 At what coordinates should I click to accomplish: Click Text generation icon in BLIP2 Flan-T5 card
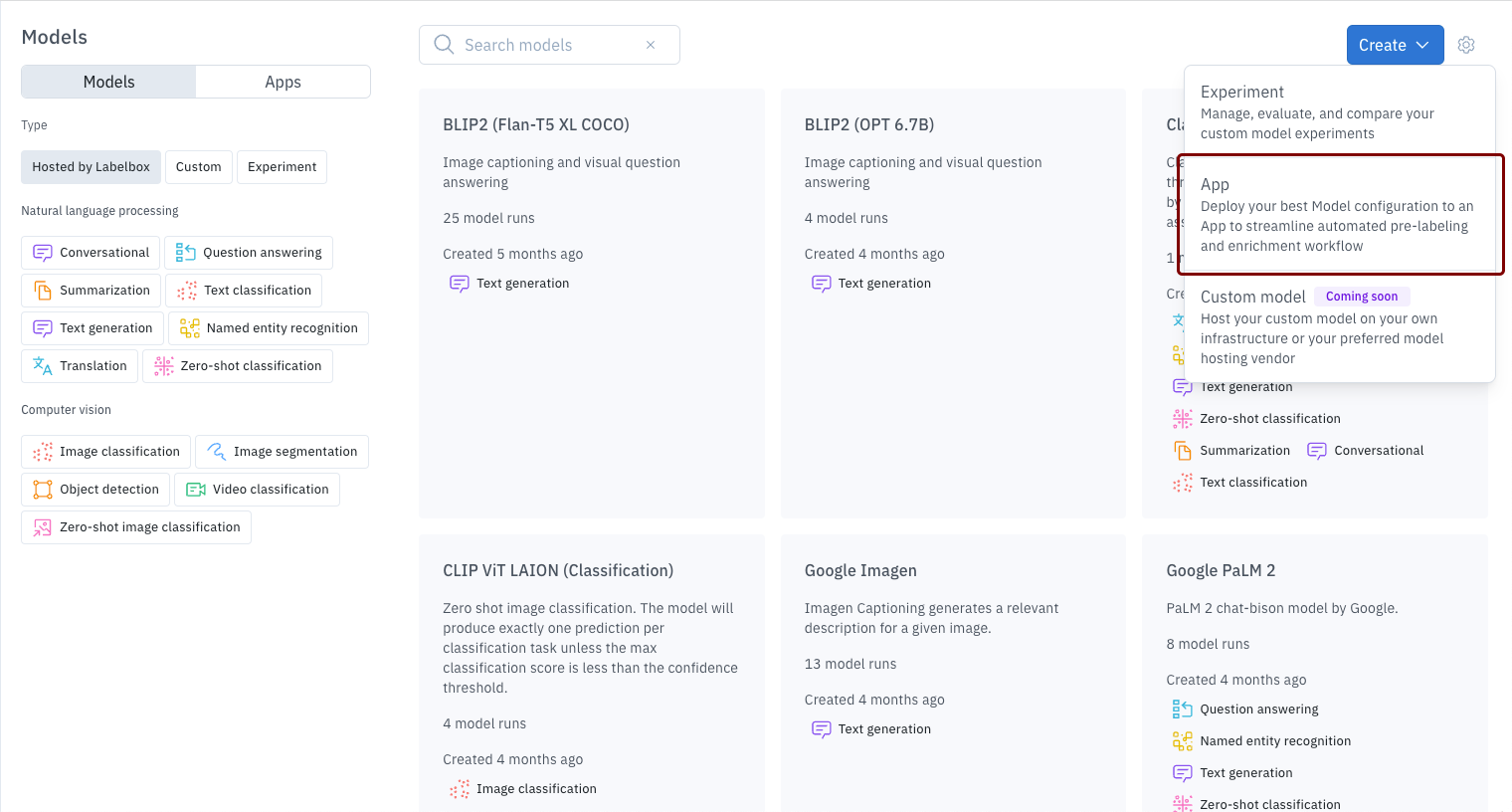point(460,284)
